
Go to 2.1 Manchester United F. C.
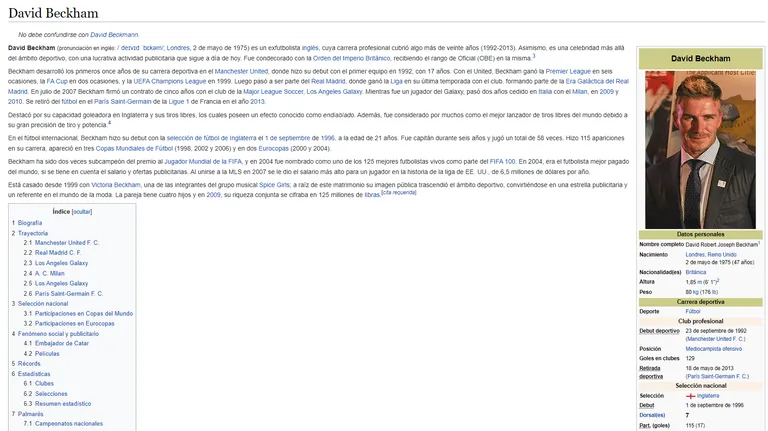(x=67, y=243)
